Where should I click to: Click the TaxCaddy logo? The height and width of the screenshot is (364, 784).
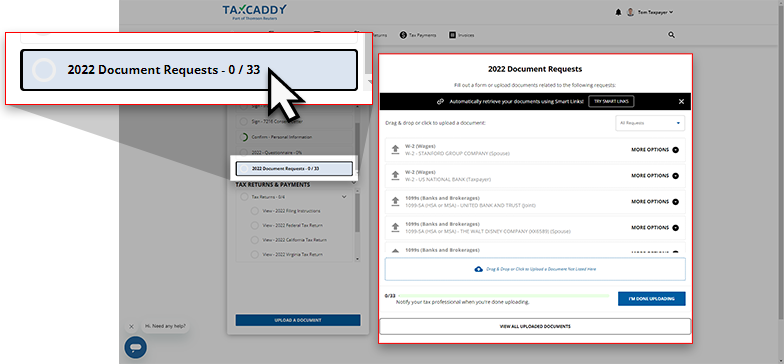(254, 12)
